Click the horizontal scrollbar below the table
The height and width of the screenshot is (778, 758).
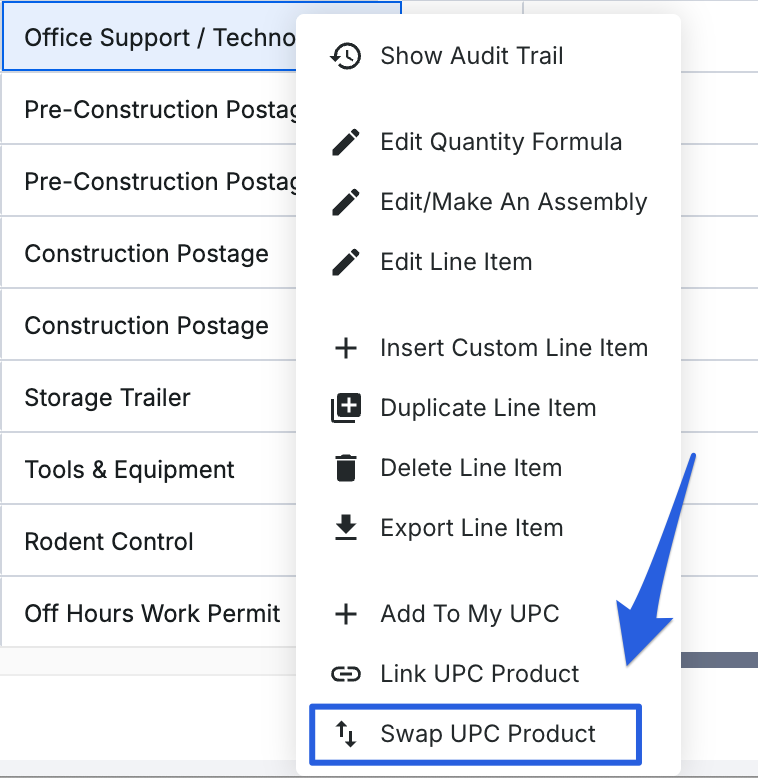(718, 660)
